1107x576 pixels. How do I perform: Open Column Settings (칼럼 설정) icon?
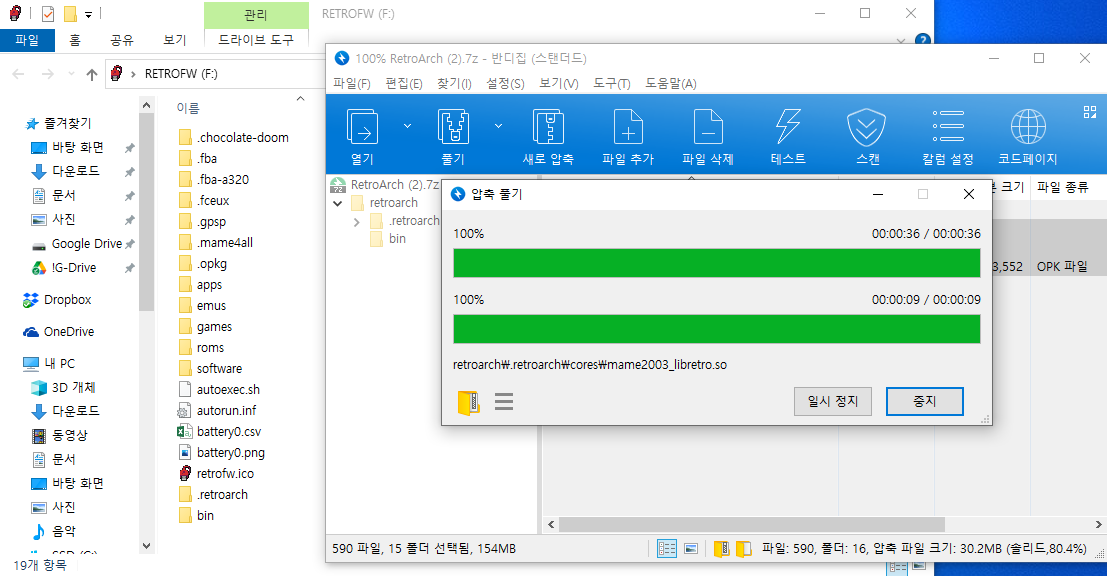(947, 126)
